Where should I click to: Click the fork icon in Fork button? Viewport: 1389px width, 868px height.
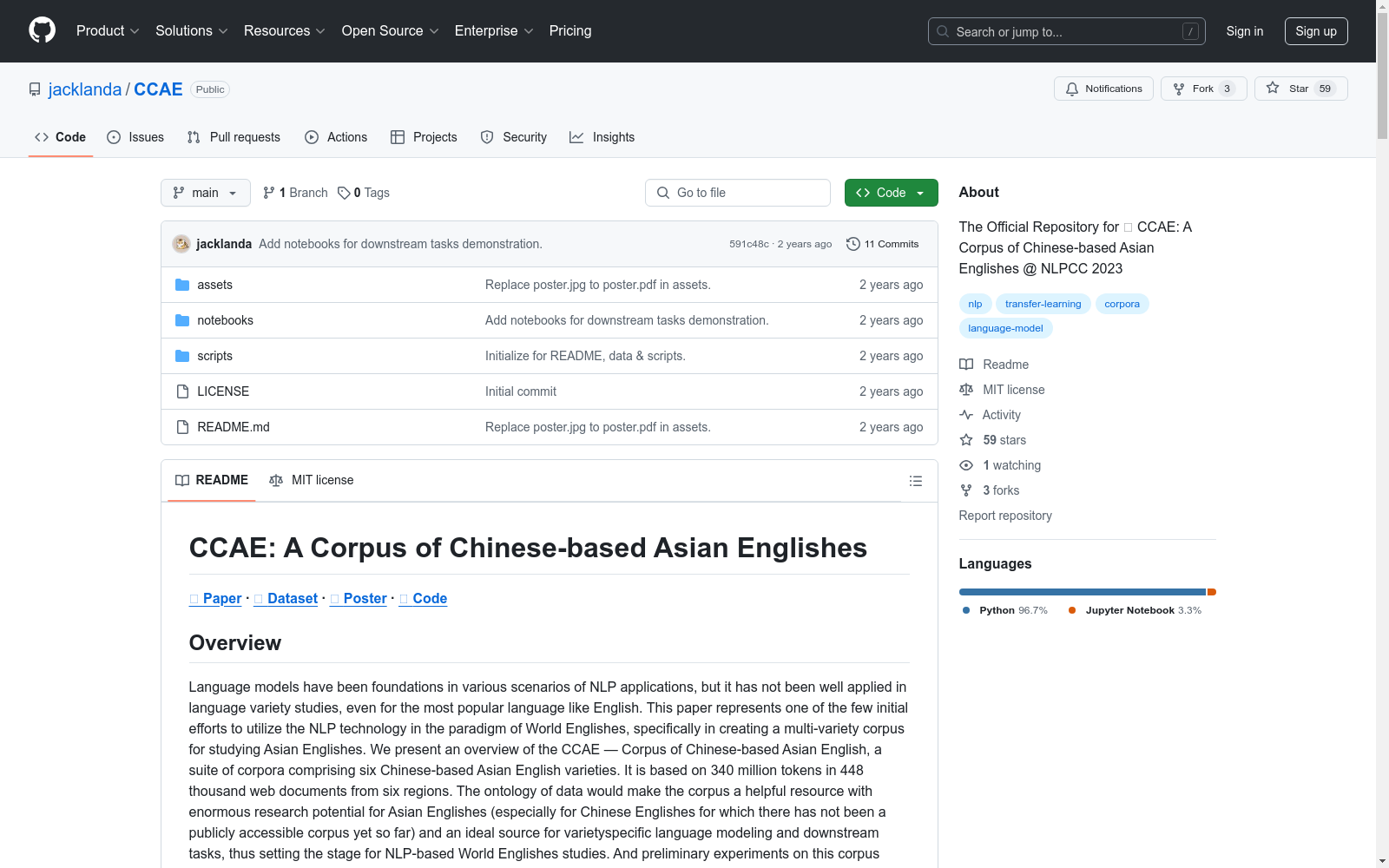click(x=1179, y=89)
